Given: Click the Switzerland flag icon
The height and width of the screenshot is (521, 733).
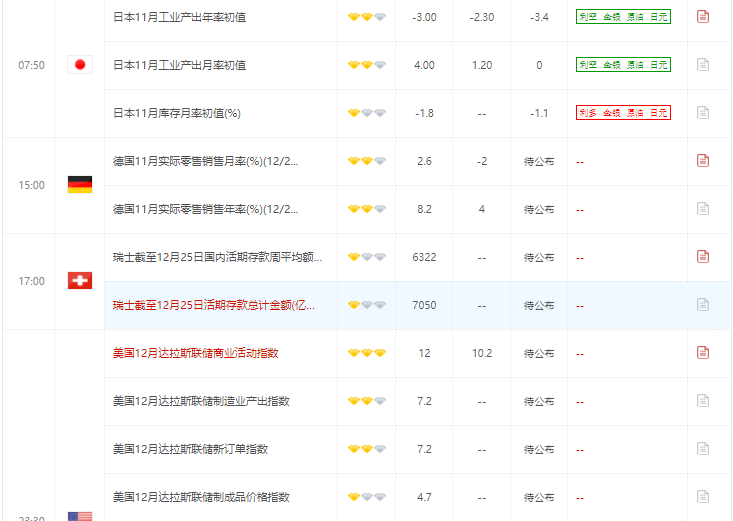Looking at the screenshot, I should point(80,281).
